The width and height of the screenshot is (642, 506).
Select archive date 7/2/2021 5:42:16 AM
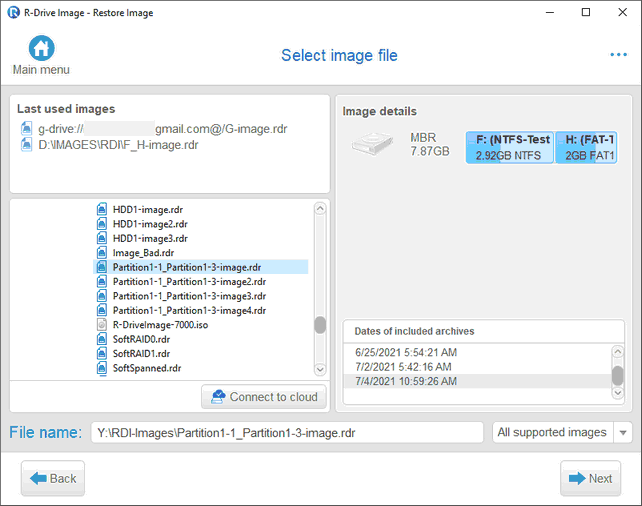(403, 367)
